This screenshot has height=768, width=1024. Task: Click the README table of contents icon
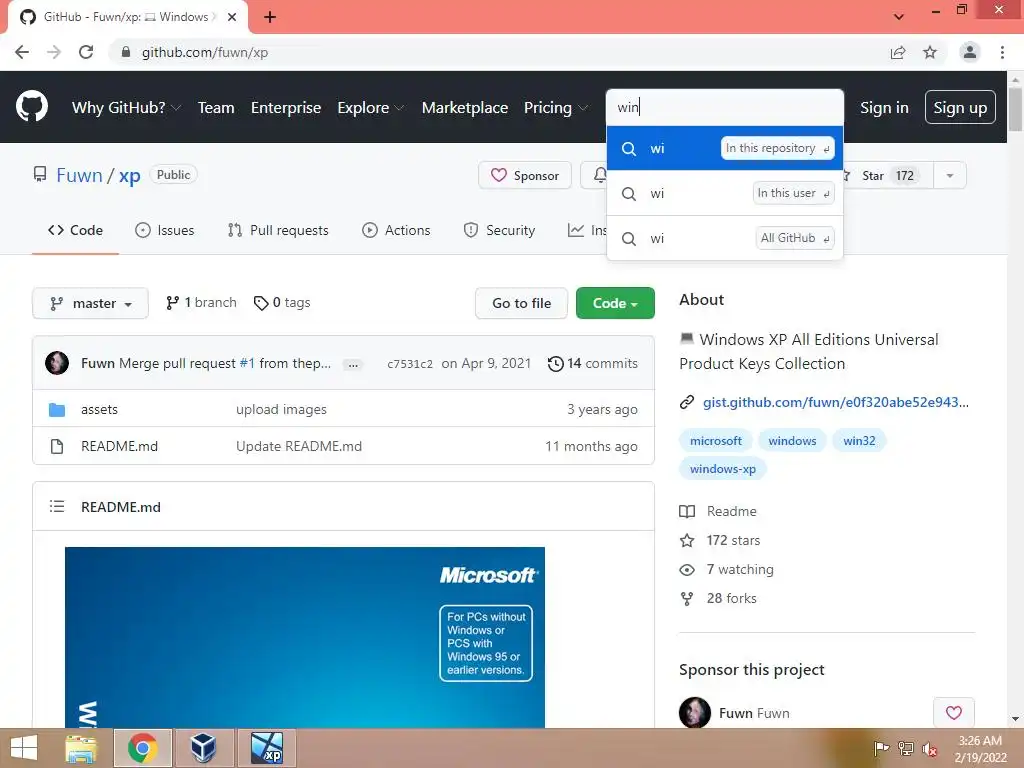[57, 507]
